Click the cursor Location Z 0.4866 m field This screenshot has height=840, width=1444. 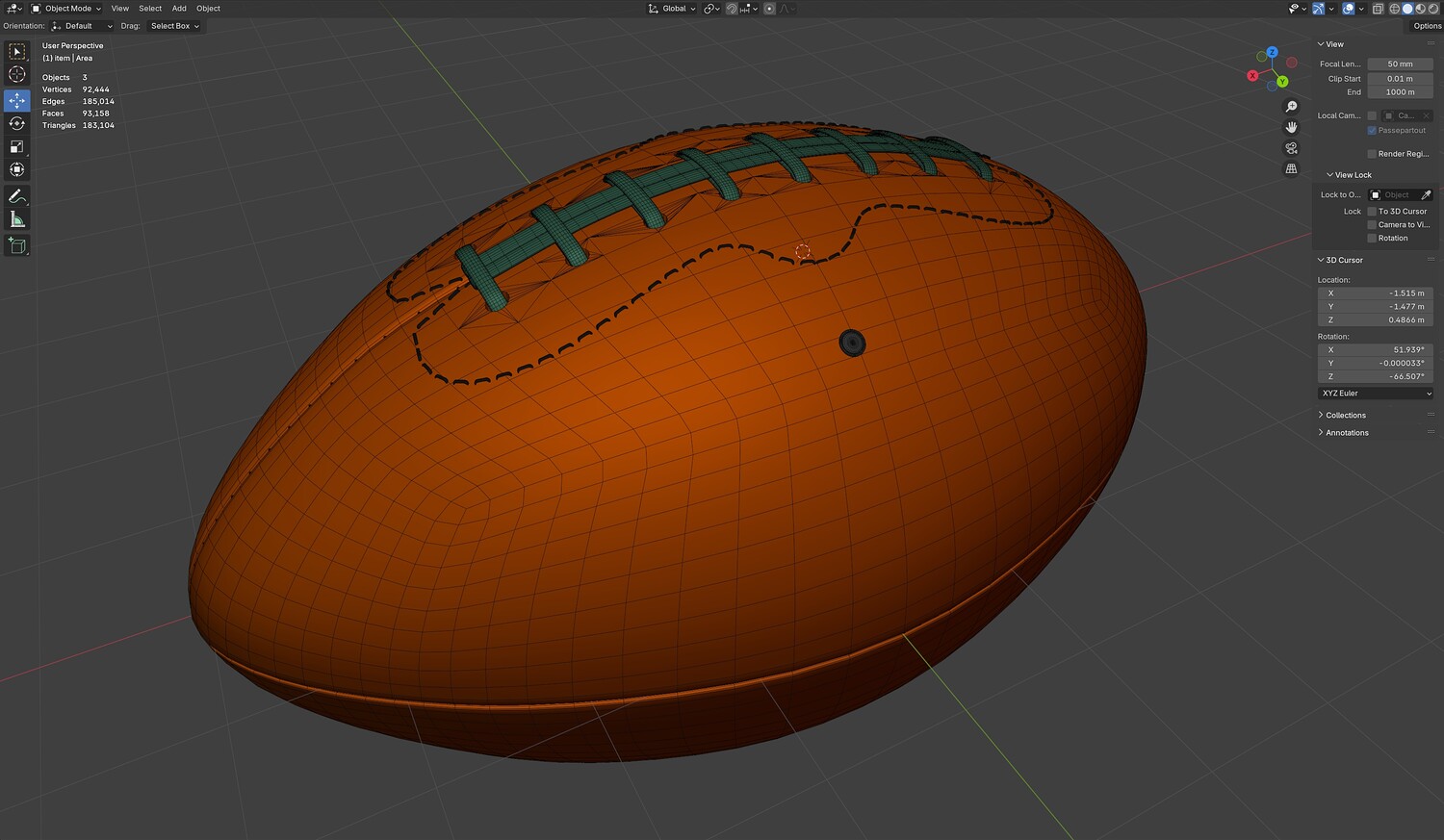pos(1376,320)
